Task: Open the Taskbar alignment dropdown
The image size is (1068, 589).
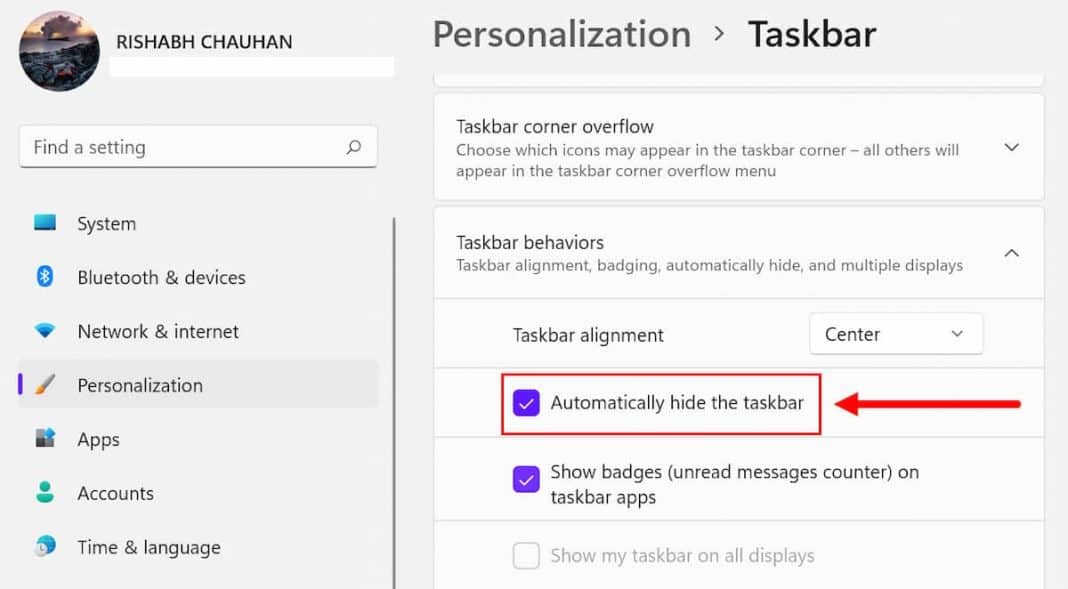Action: (895, 334)
